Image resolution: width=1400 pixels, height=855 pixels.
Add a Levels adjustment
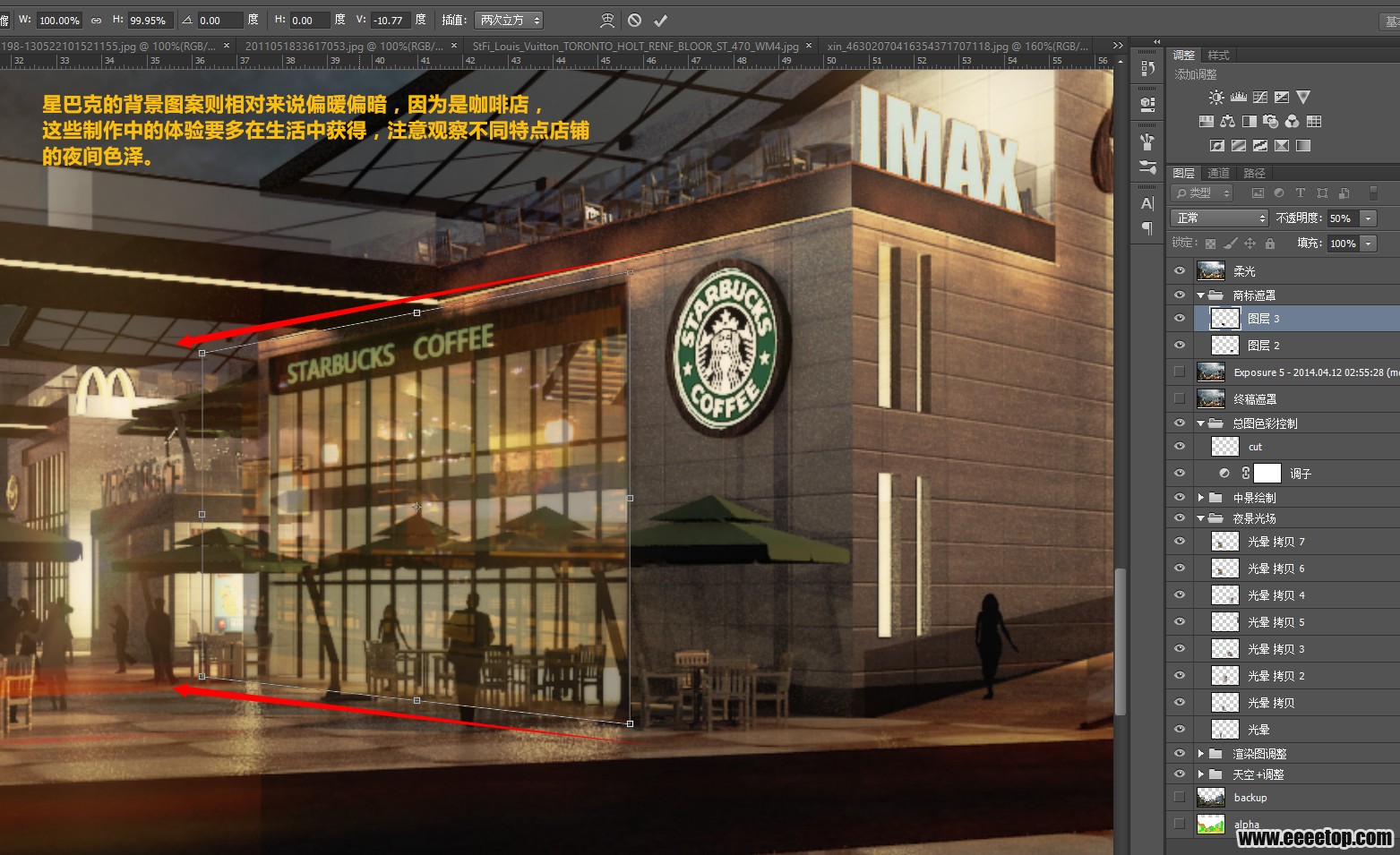(1238, 97)
